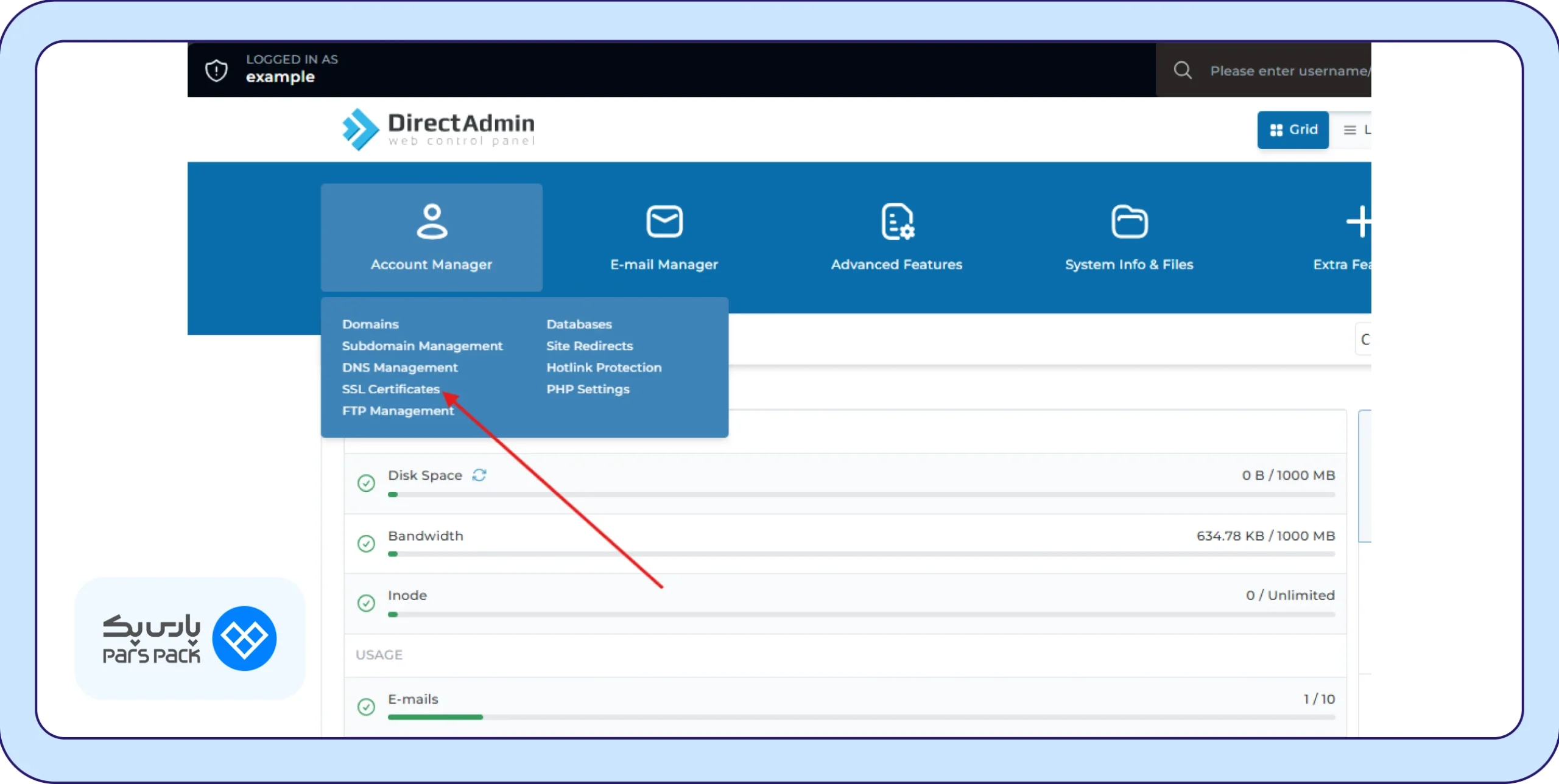1559x784 pixels.
Task: Open FTP Management
Action: pos(398,411)
